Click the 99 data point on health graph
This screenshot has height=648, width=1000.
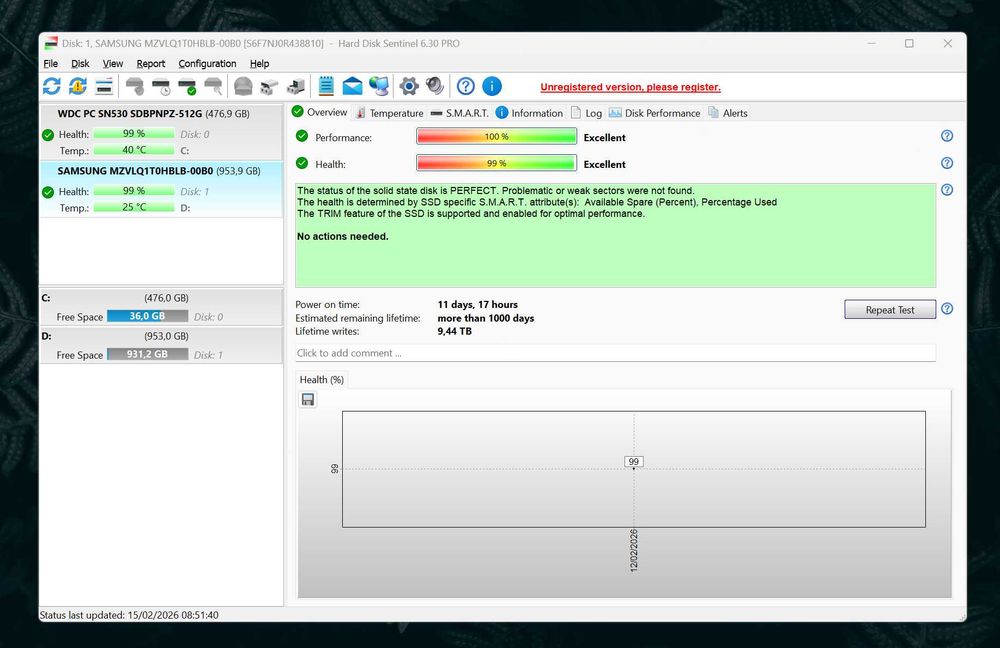[x=633, y=462]
